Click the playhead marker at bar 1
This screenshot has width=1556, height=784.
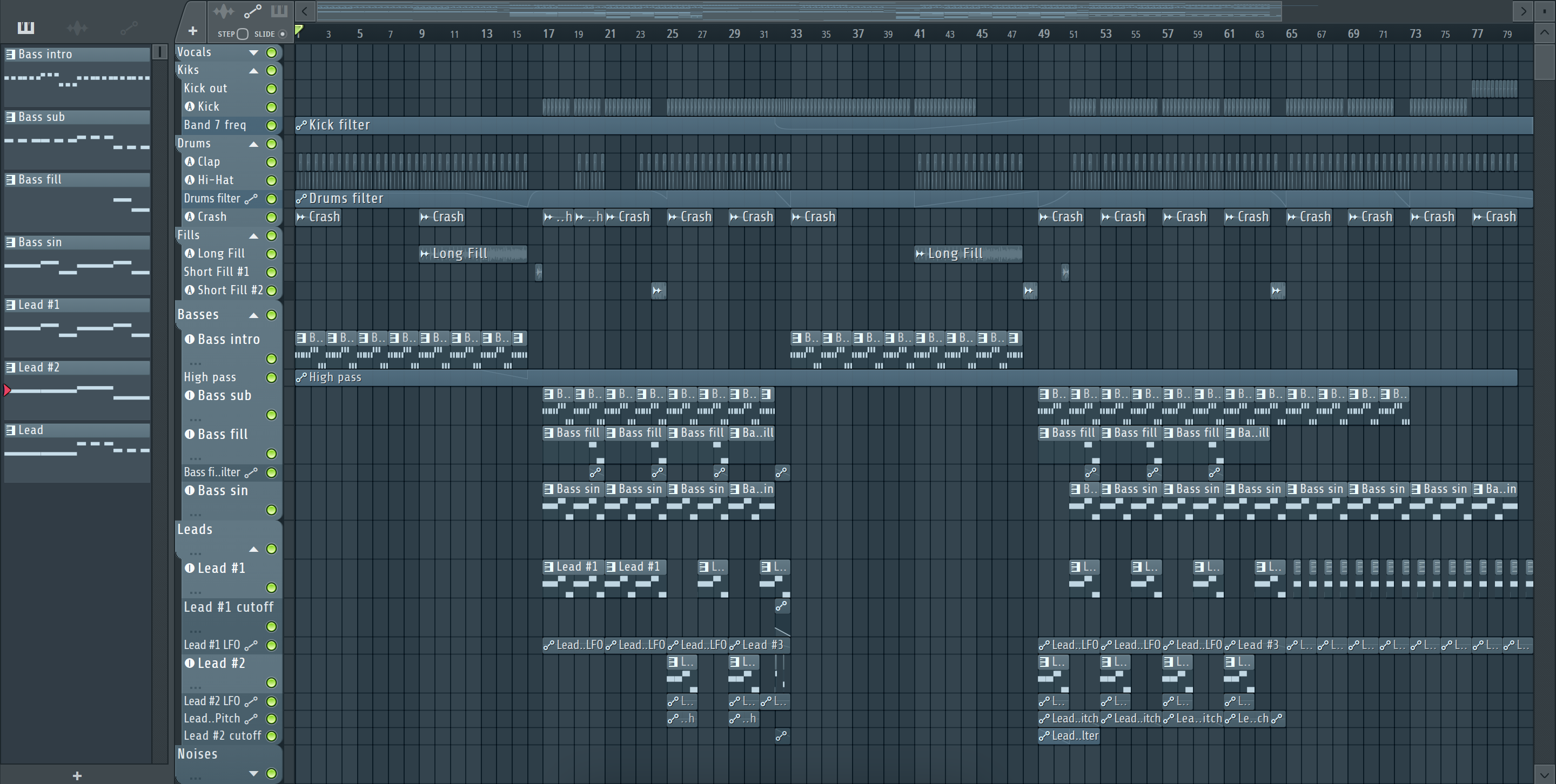[x=298, y=30]
